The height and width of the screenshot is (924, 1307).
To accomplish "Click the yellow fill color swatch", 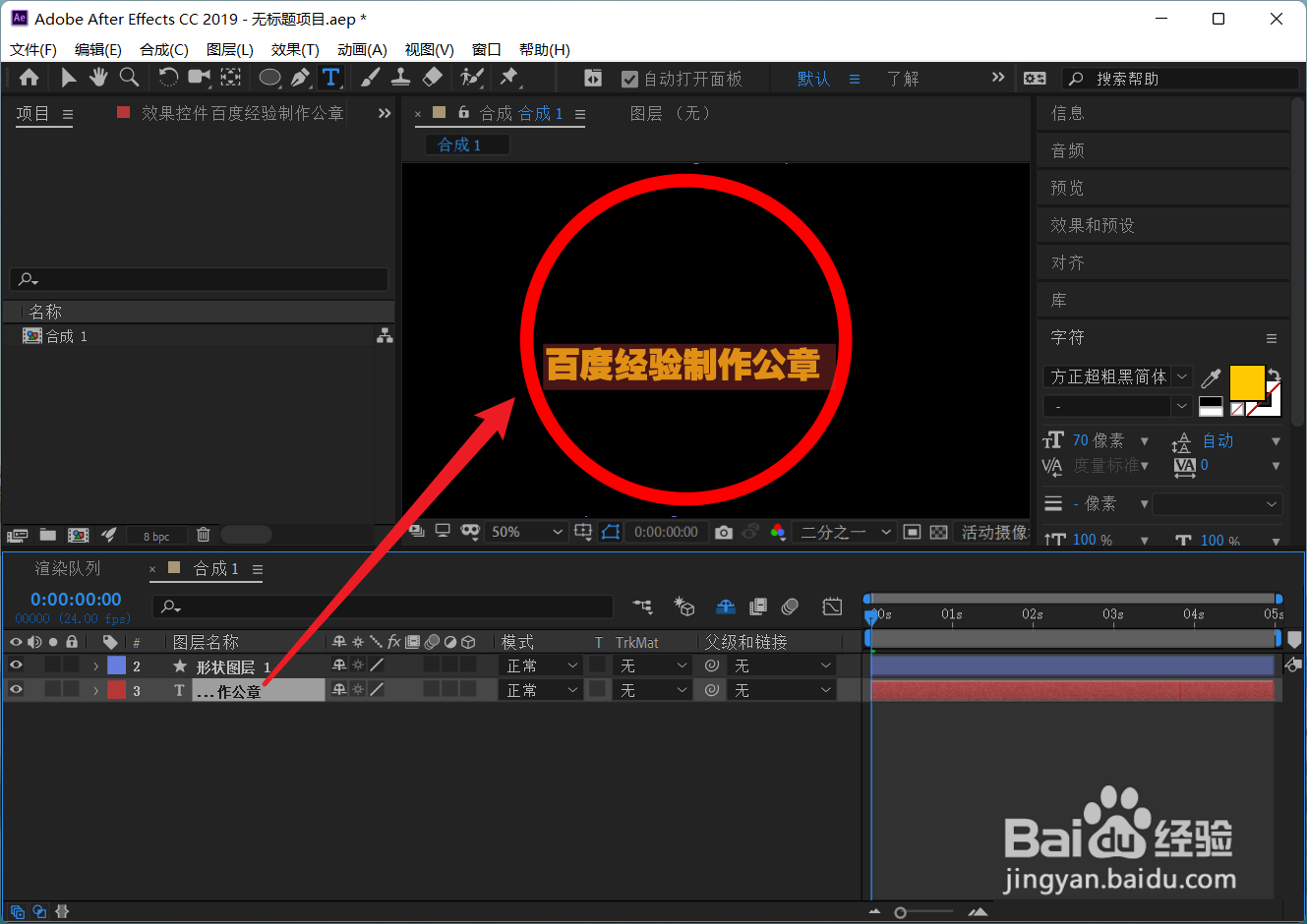I will click(x=1246, y=381).
